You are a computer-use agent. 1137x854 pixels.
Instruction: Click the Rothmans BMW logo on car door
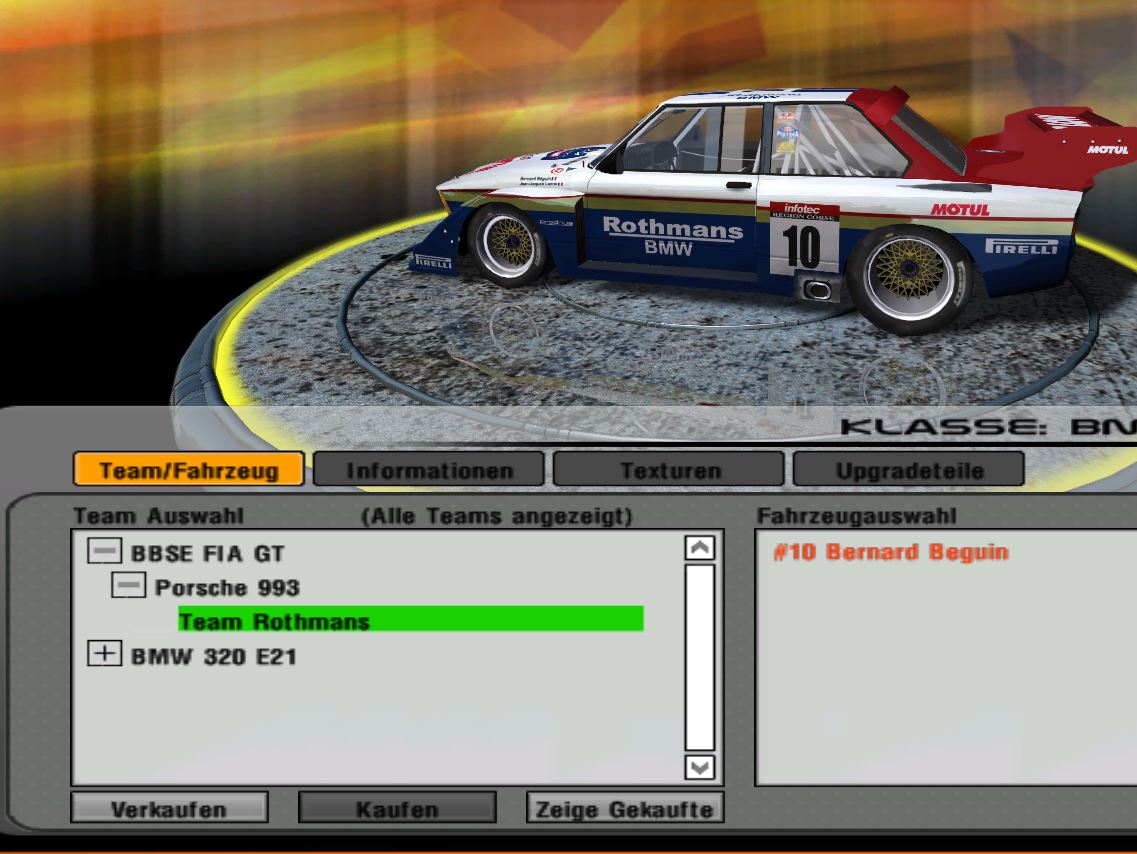pyautogui.click(x=671, y=237)
